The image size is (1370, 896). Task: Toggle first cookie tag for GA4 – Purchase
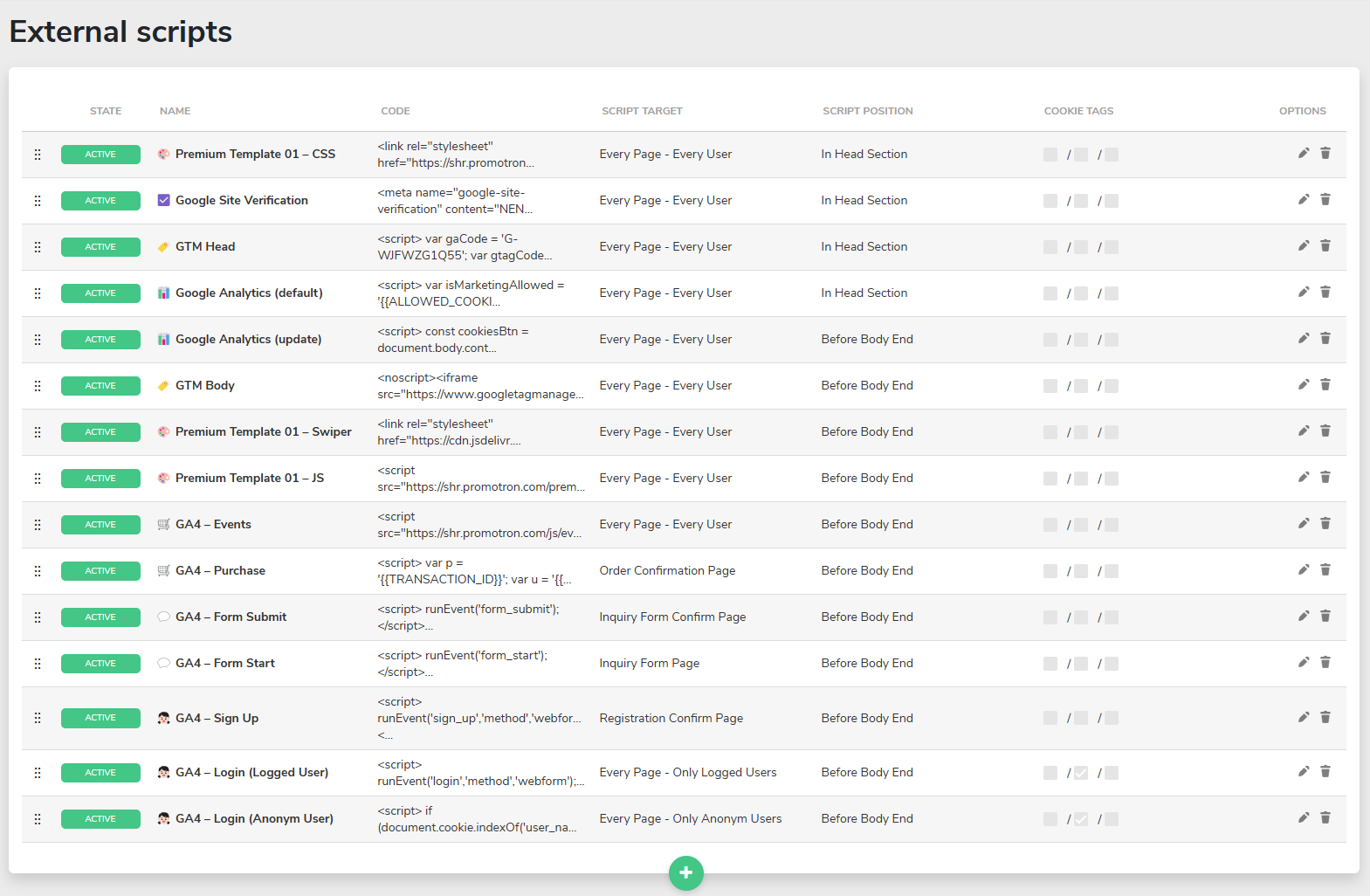1050,571
